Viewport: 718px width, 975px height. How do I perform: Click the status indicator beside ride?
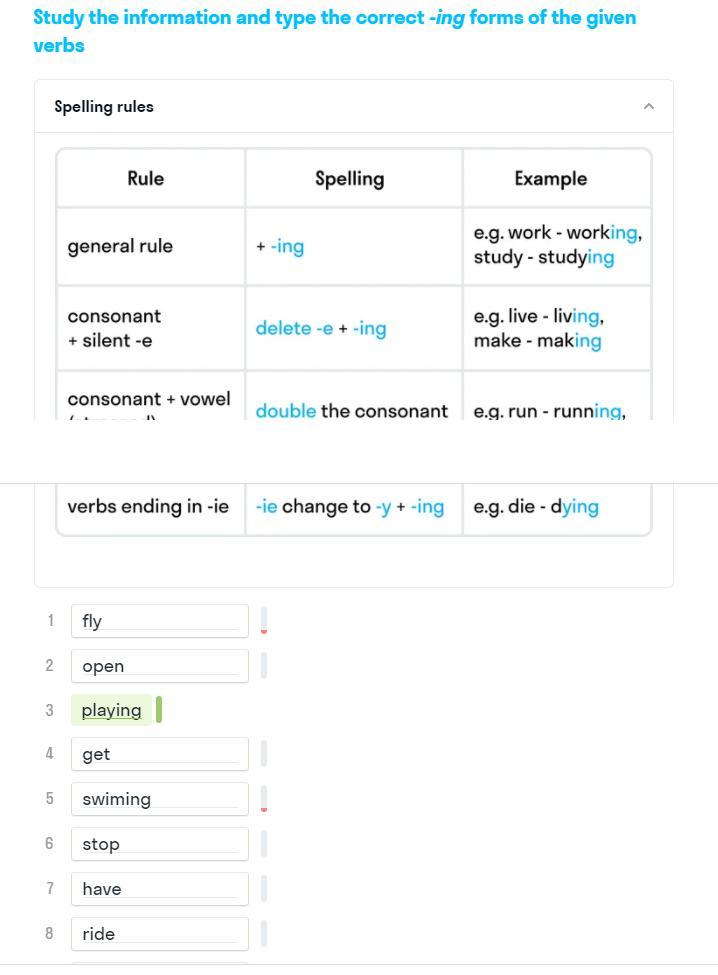(x=264, y=934)
